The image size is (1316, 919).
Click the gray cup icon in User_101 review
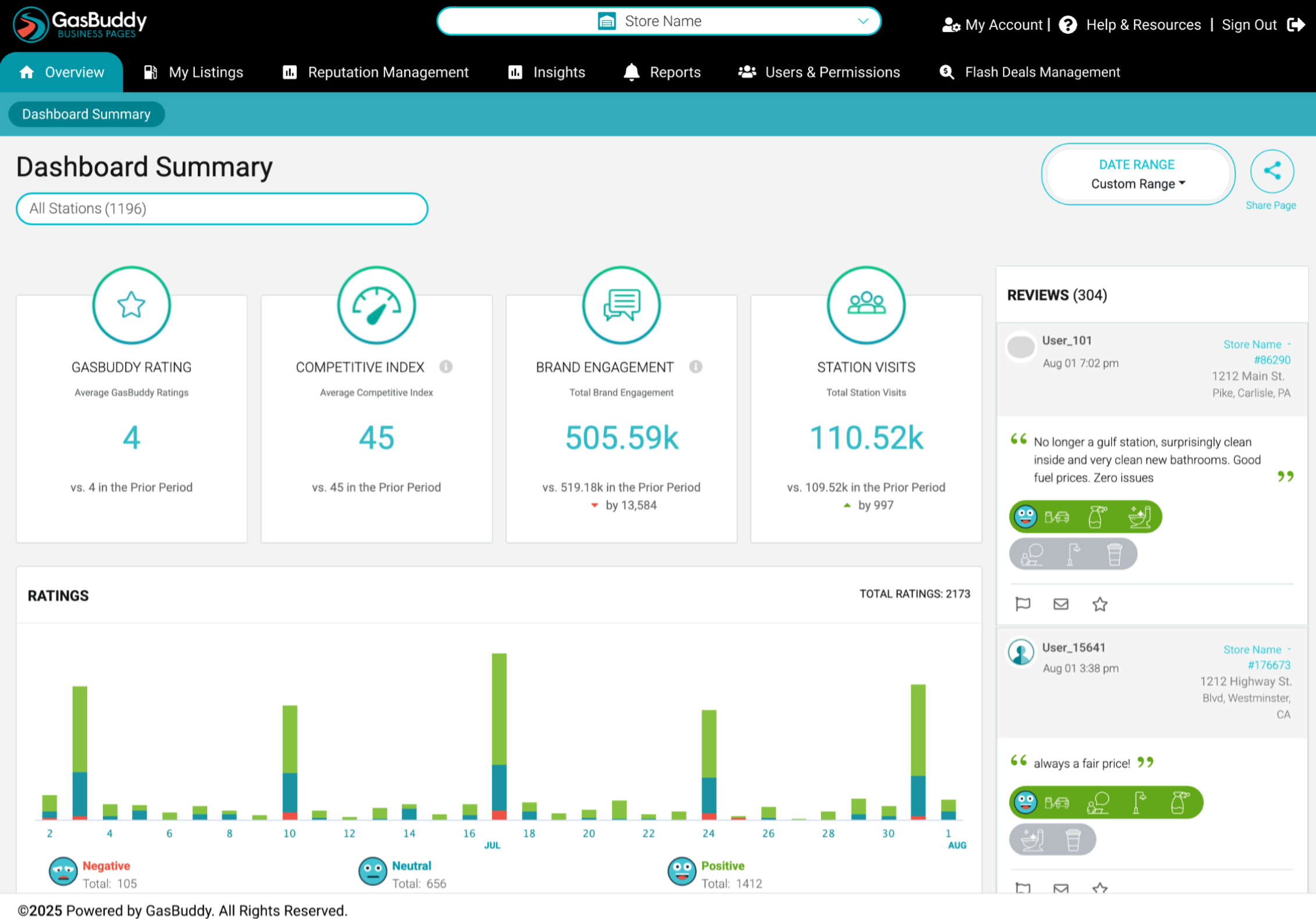[1115, 554]
